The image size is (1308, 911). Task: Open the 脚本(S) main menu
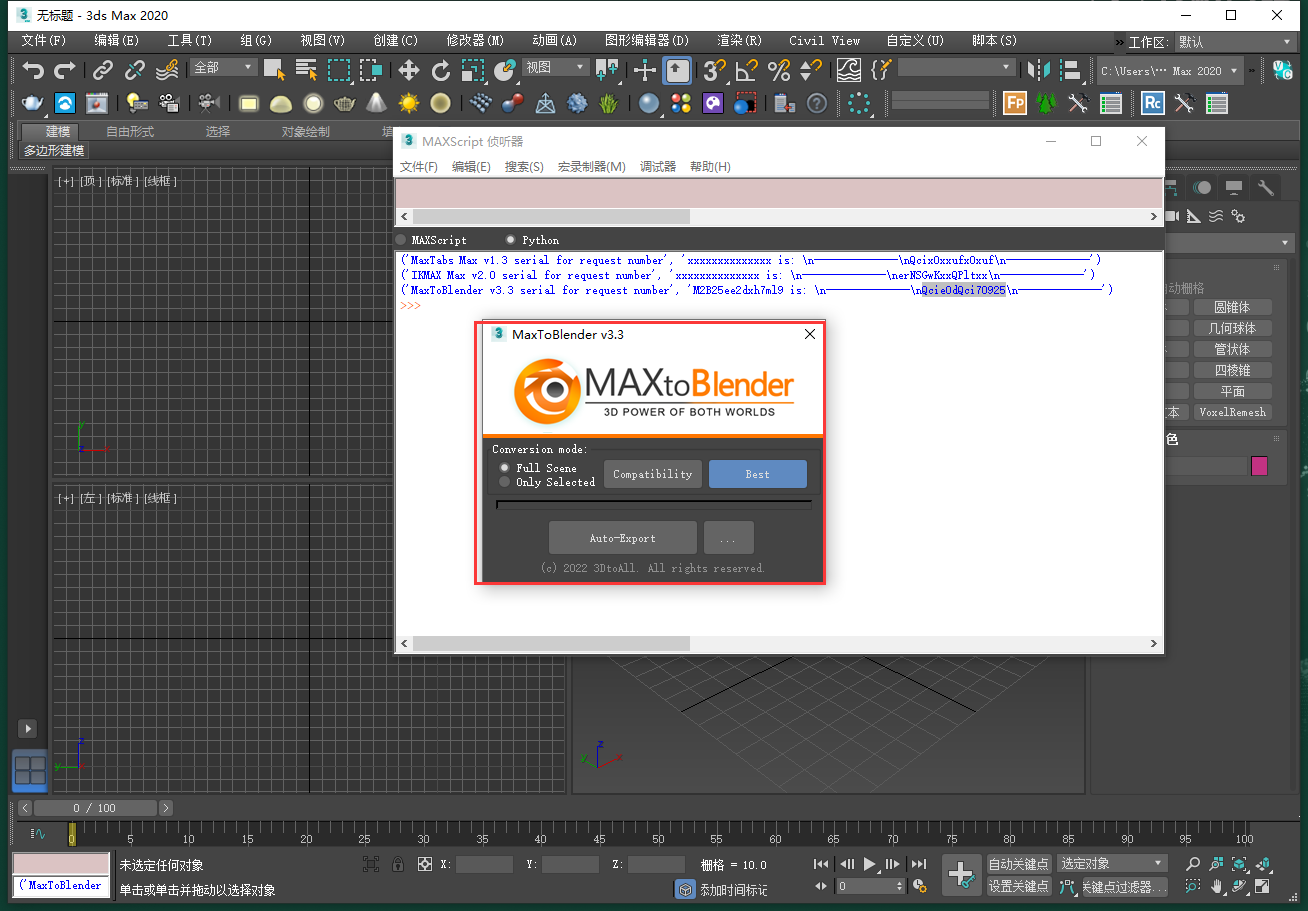click(x=994, y=41)
